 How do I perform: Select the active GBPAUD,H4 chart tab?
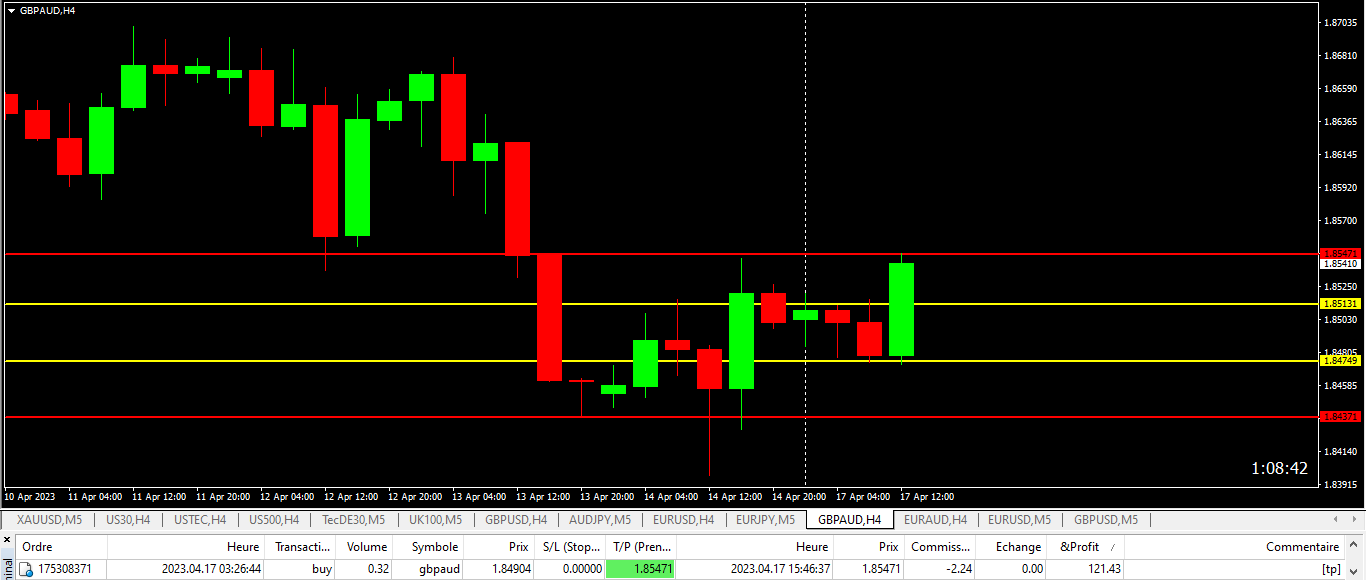(x=849, y=520)
